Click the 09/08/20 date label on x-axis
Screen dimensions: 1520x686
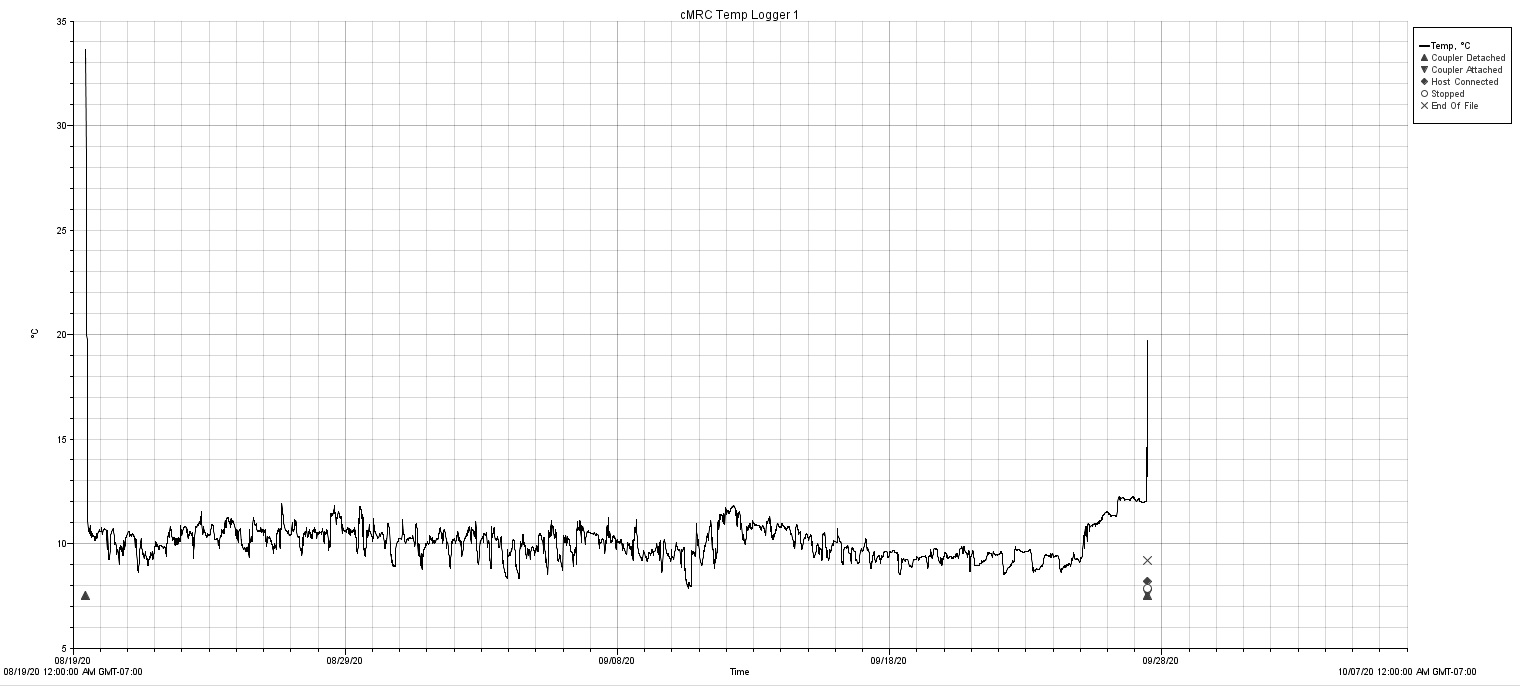(617, 660)
